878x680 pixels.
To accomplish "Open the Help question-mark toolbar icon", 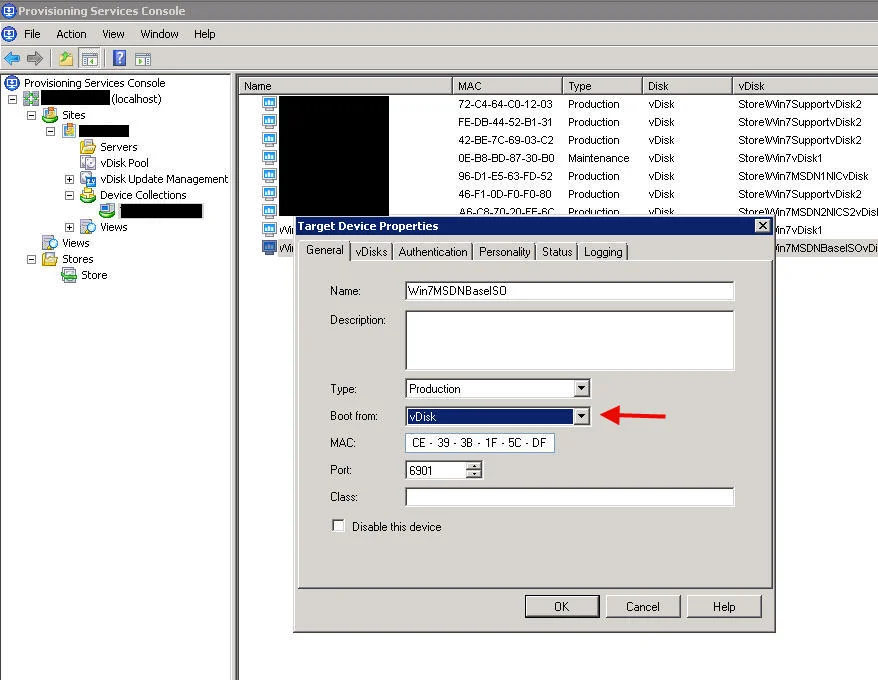I will [119, 58].
